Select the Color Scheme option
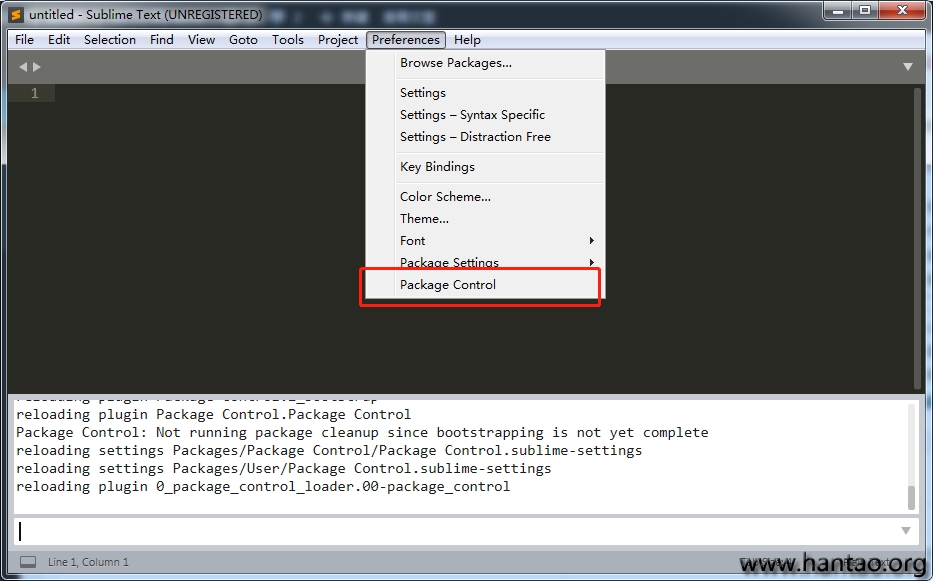 pyautogui.click(x=445, y=197)
